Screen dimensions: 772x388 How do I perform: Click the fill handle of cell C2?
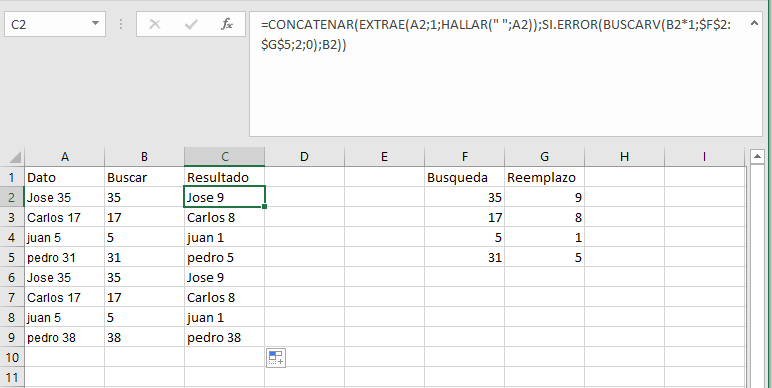[x=265, y=207]
